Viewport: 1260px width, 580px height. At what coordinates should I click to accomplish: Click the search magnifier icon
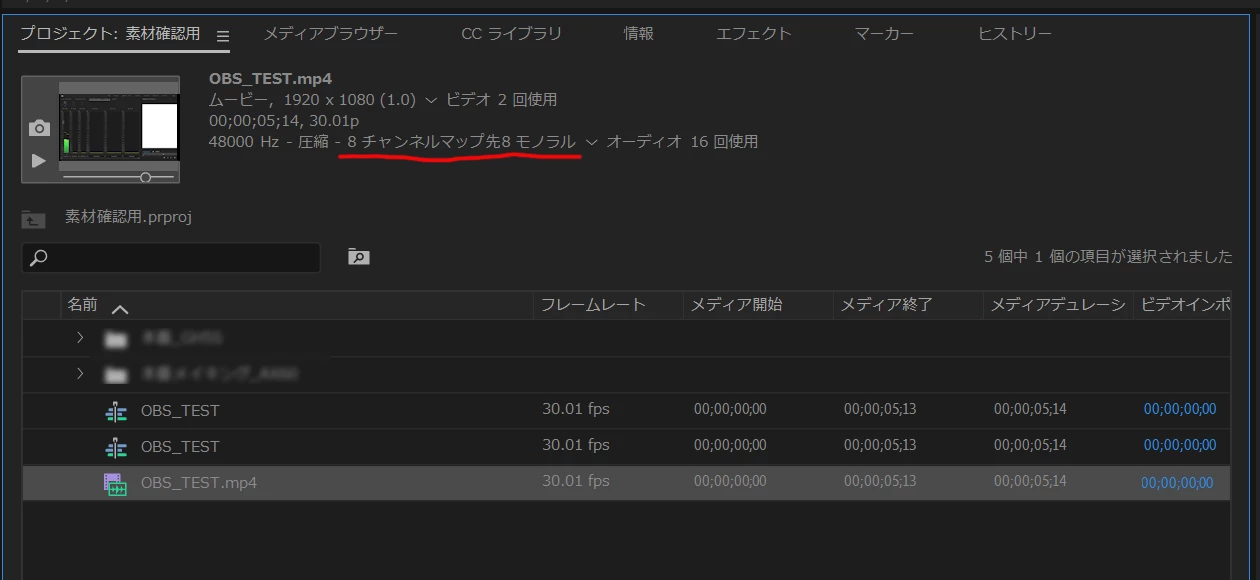[38, 258]
